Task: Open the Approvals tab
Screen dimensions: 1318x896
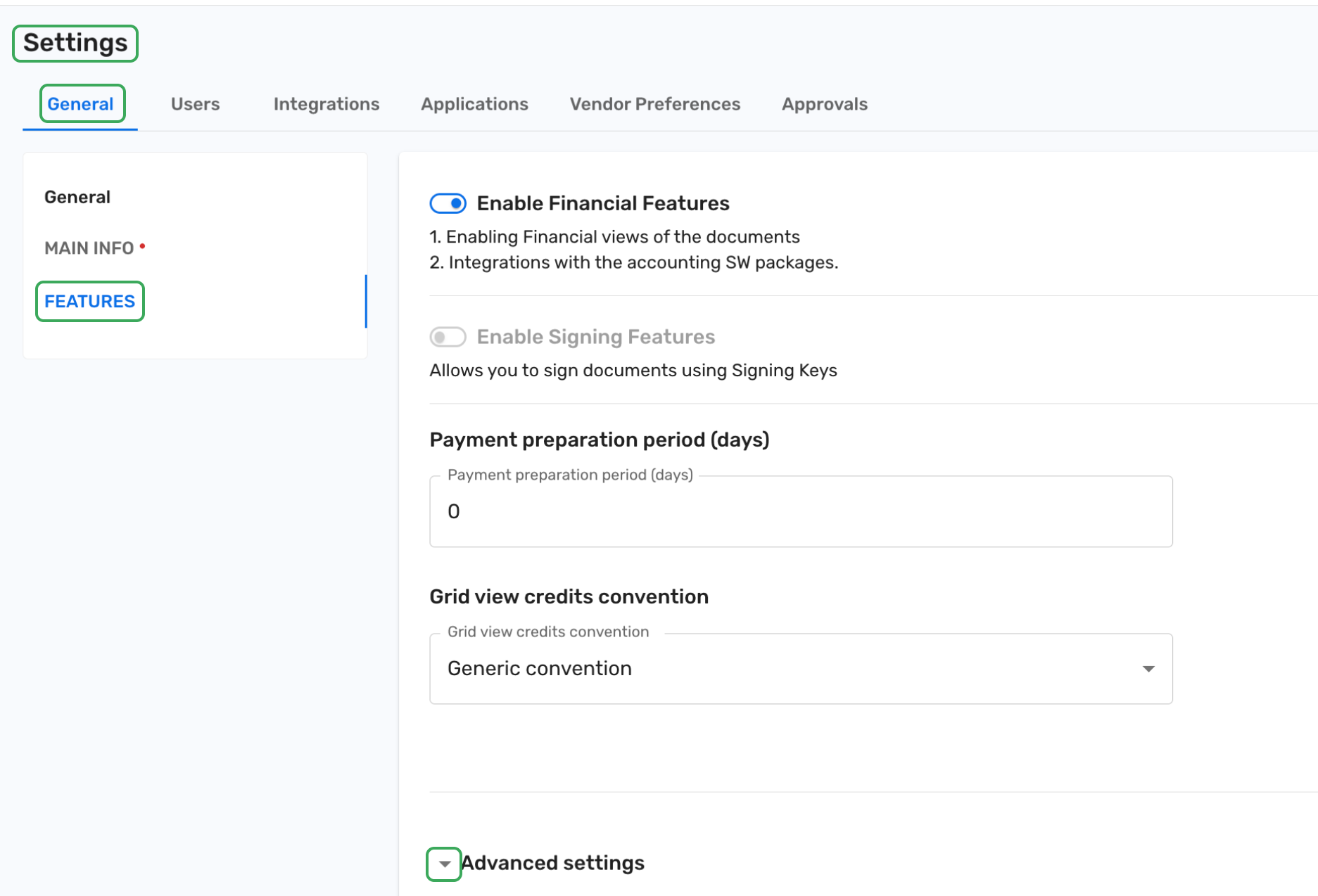Action: (824, 104)
